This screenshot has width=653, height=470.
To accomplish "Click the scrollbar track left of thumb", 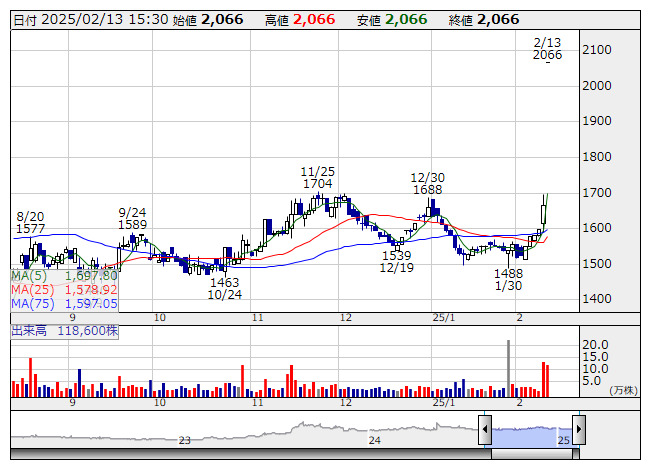I will 251,453.
